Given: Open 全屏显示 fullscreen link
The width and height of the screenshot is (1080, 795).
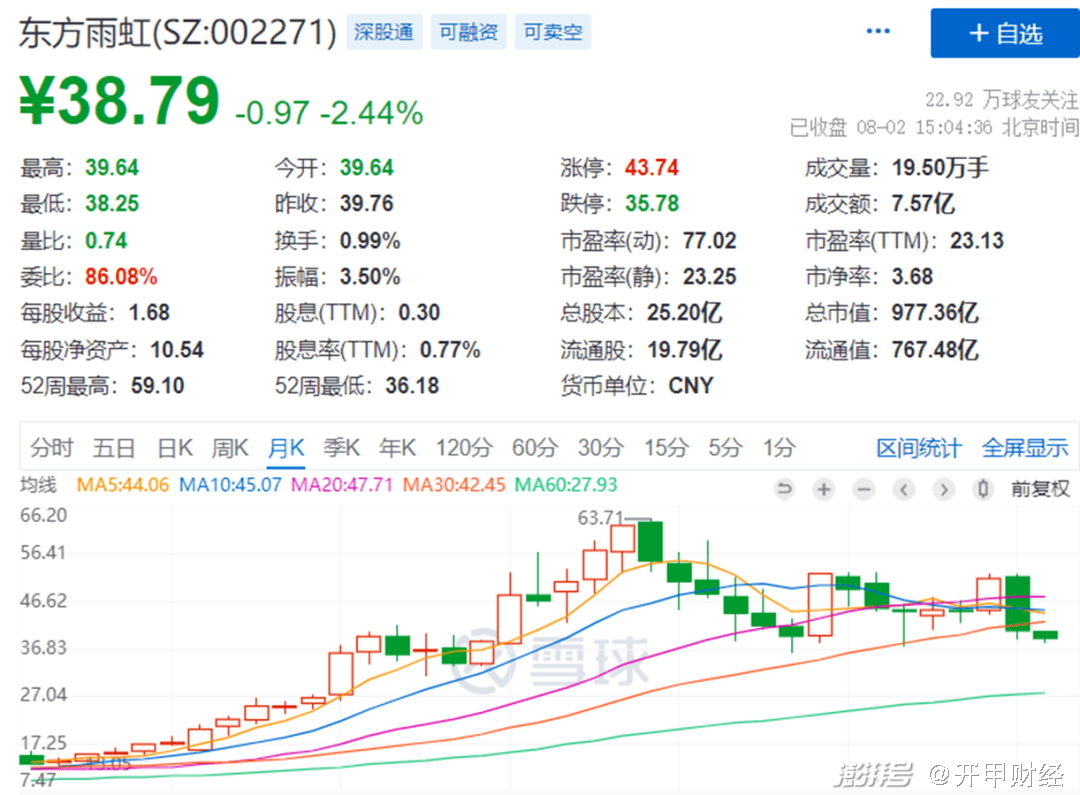Looking at the screenshot, I should [x=1025, y=448].
